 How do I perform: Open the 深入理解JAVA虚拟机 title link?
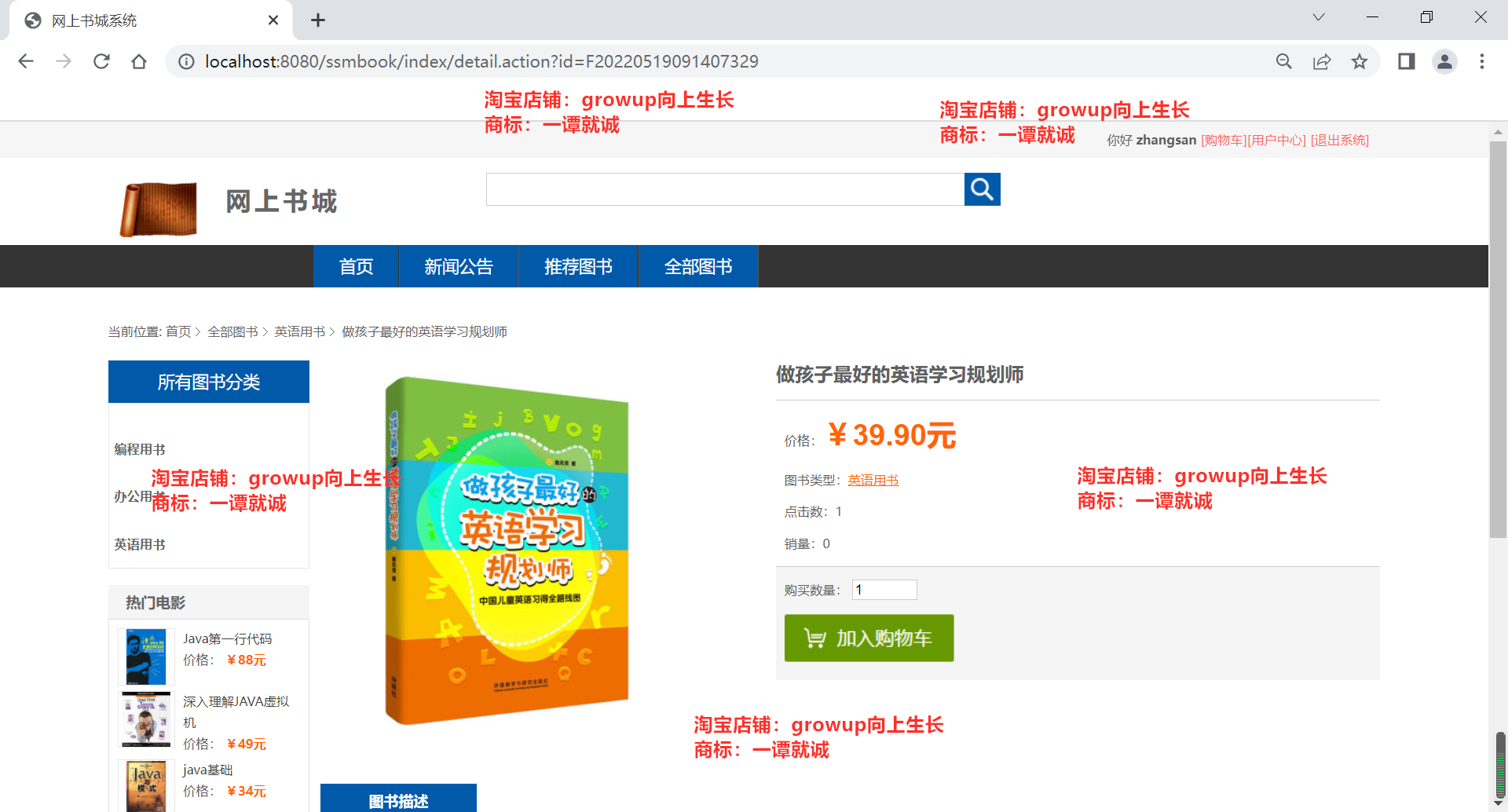click(236, 711)
